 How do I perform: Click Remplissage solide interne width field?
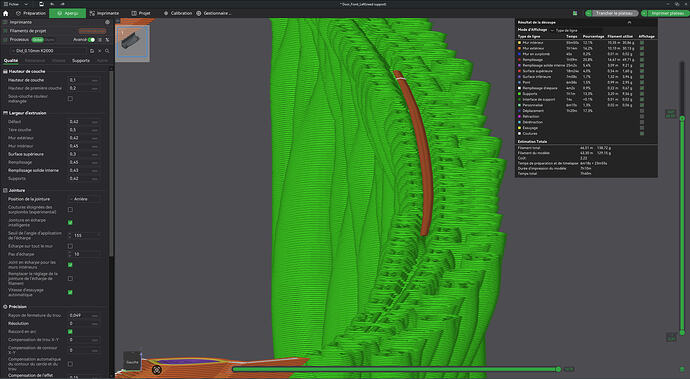tap(83, 170)
